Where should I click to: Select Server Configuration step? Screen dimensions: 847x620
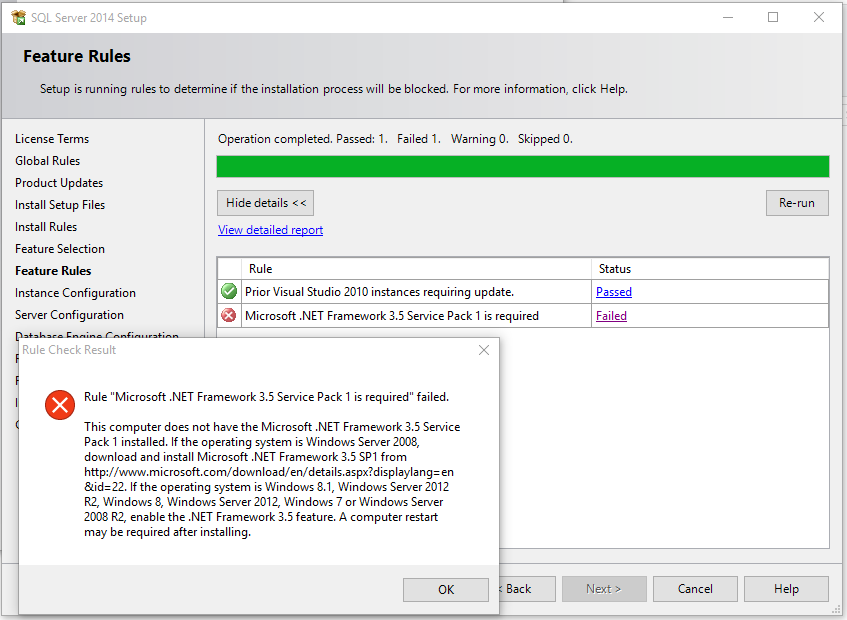pos(69,314)
